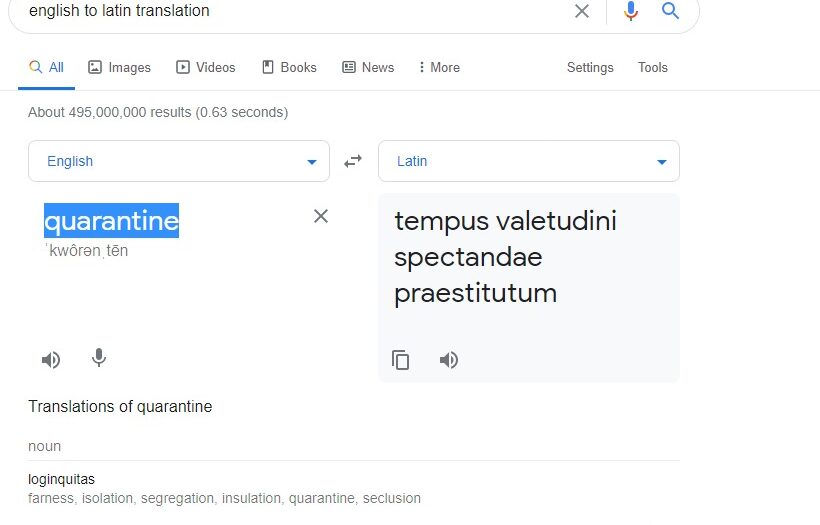820x525 pixels.
Task: Open search Settings
Action: [x=590, y=68]
